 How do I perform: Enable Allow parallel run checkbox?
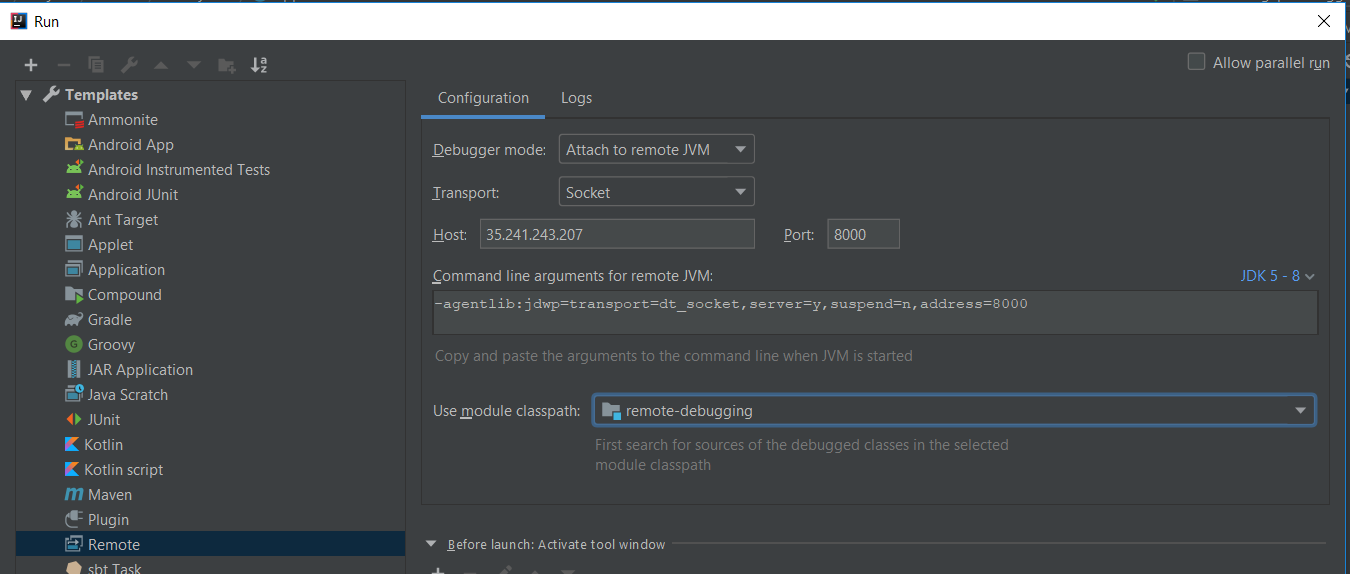tap(1196, 62)
